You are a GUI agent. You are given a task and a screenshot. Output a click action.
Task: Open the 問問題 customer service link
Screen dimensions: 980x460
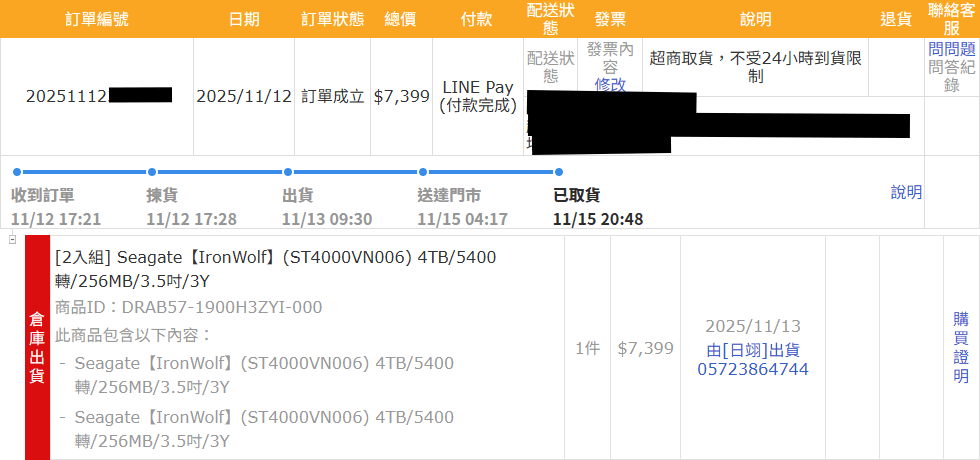click(951, 48)
